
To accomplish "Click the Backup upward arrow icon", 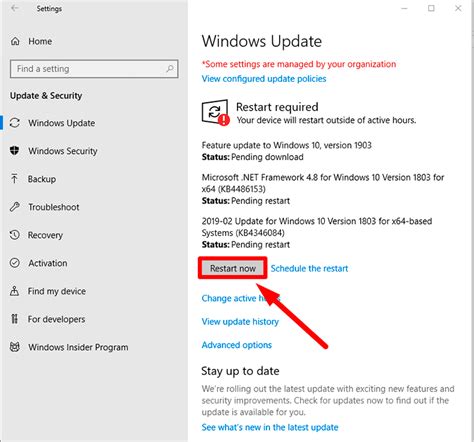I will click(x=14, y=179).
